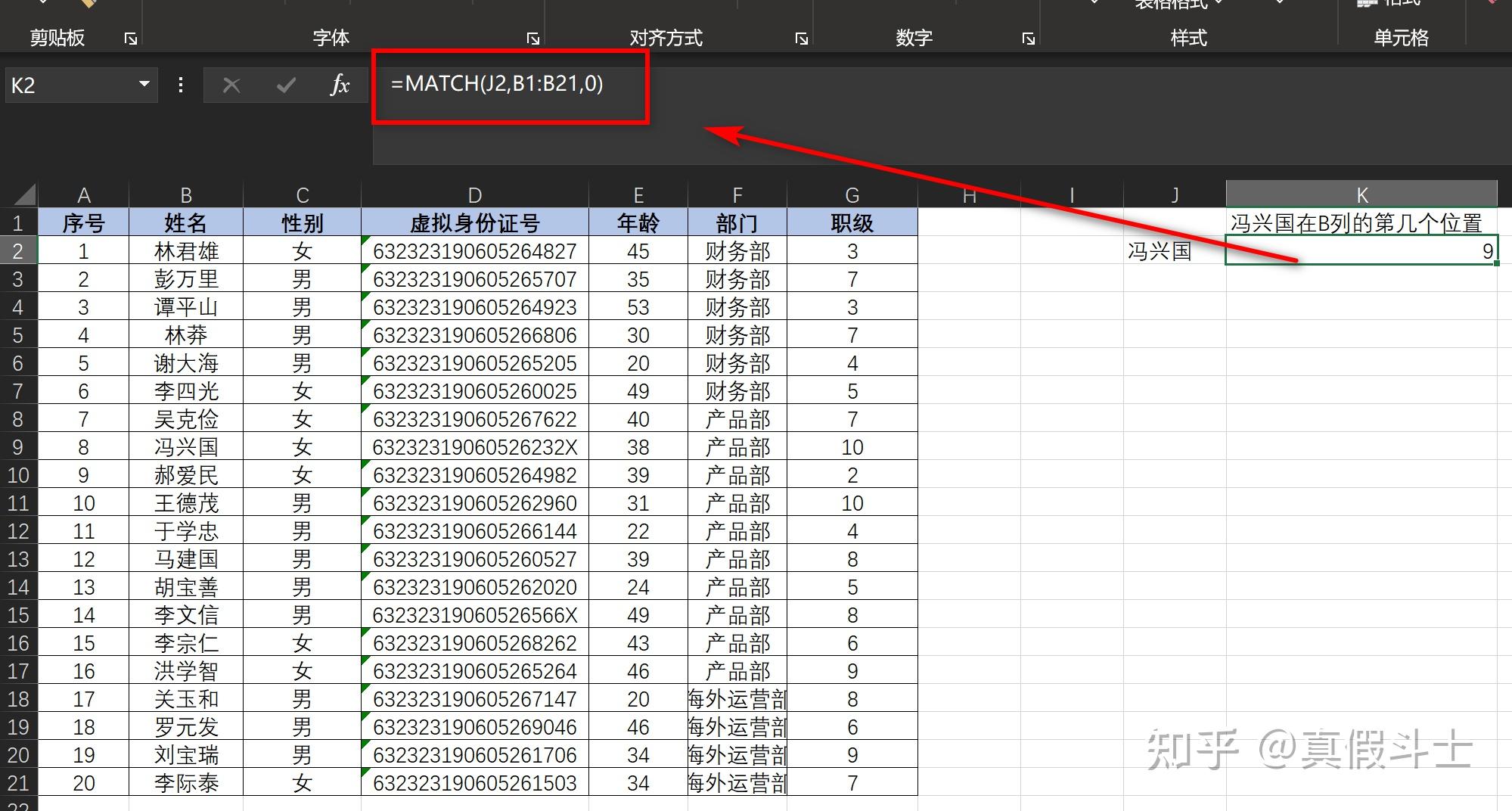
Task: Open the 字体 group dialog launcher
Action: coord(533,39)
